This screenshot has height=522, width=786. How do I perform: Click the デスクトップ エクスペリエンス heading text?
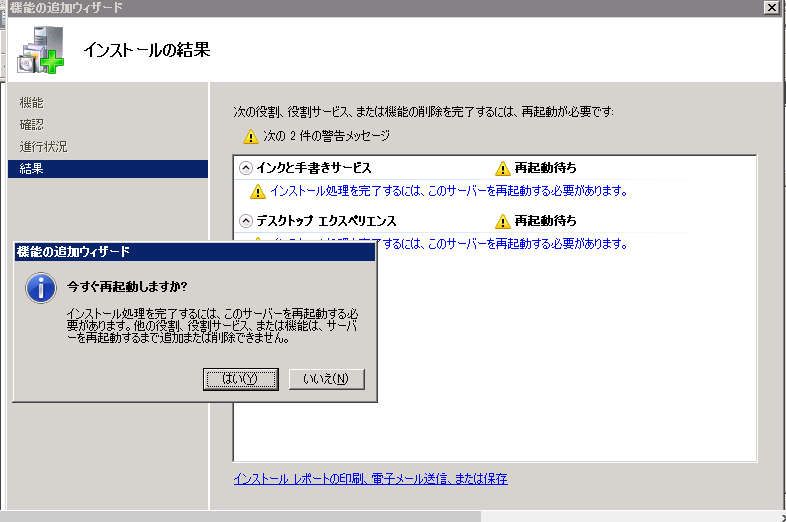point(326,221)
